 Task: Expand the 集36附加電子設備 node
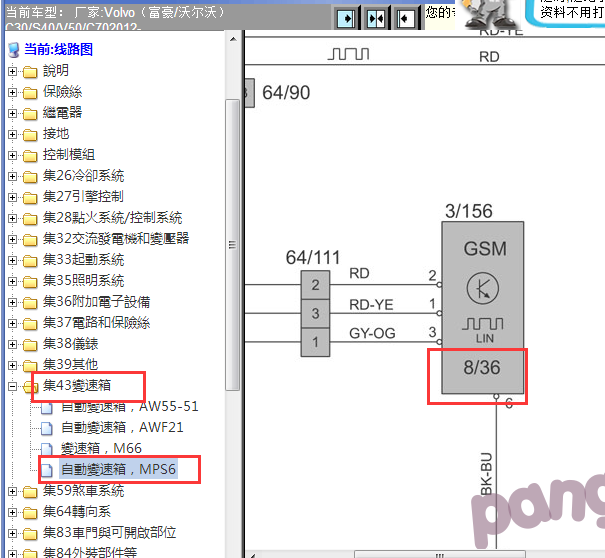(12, 302)
